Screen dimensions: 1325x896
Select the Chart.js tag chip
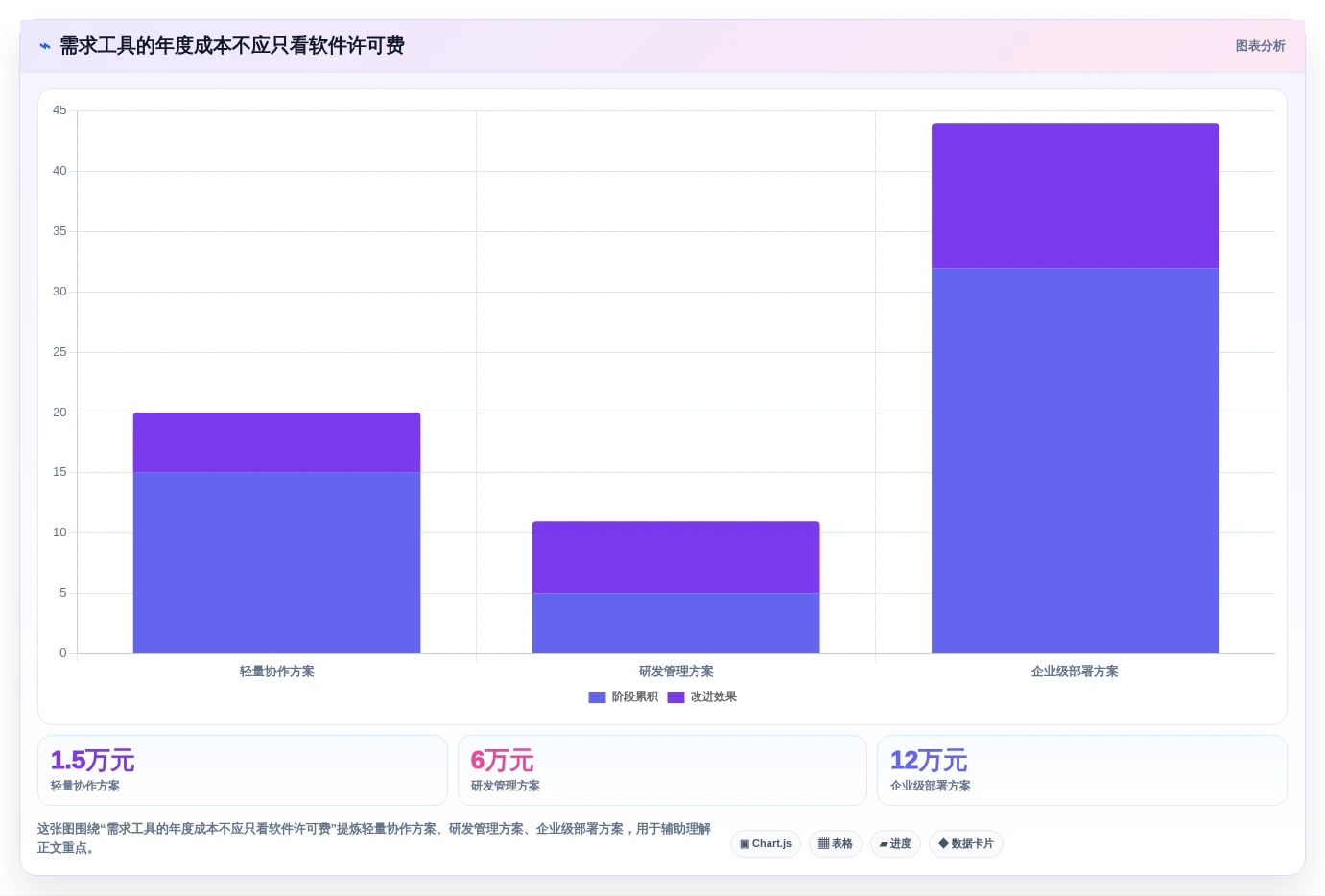click(x=766, y=844)
